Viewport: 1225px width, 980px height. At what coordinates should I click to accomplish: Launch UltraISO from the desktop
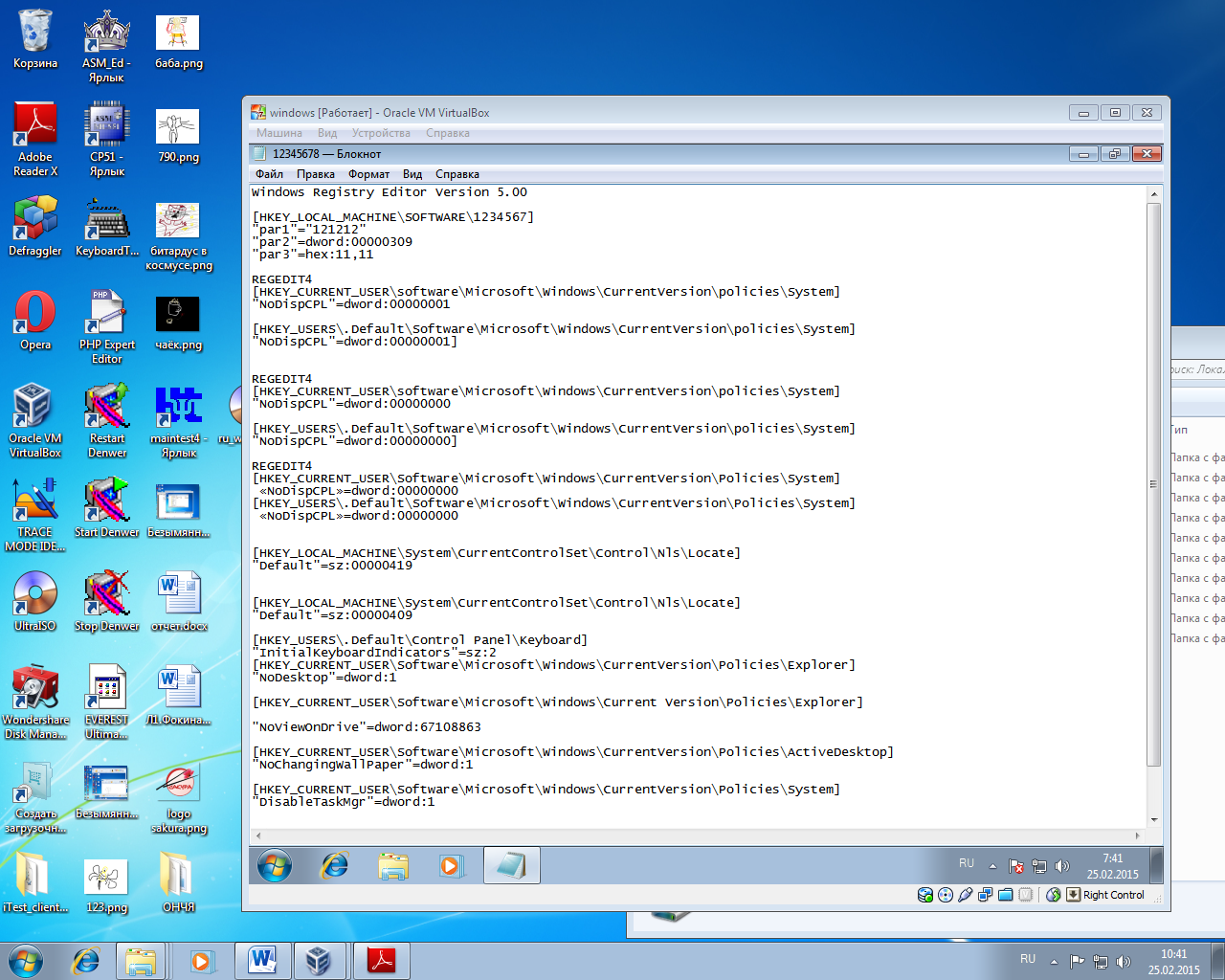coord(35,601)
